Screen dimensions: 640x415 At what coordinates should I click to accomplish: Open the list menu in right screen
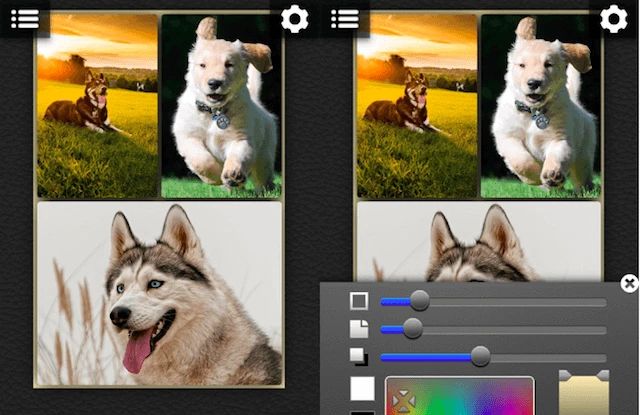pos(345,18)
